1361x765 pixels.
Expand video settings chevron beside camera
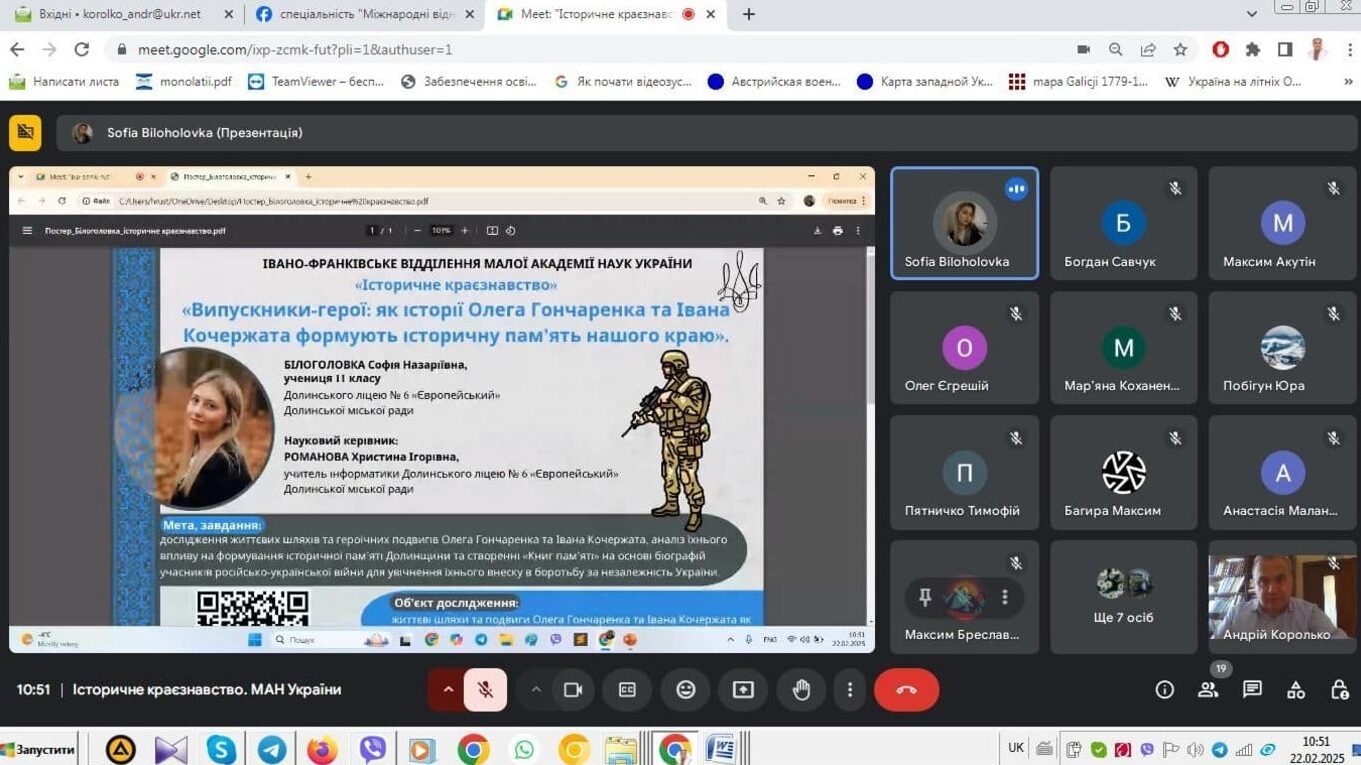click(536, 690)
